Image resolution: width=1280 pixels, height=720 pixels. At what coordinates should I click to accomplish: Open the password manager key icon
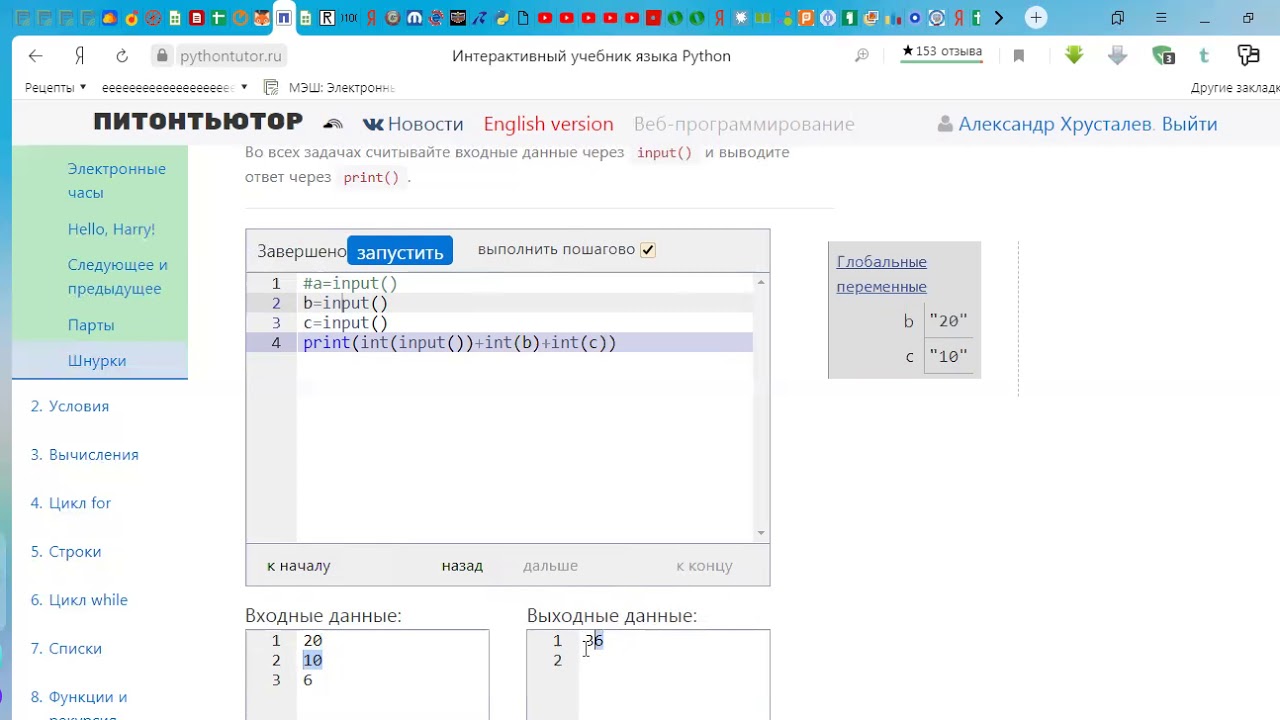click(x=1248, y=56)
